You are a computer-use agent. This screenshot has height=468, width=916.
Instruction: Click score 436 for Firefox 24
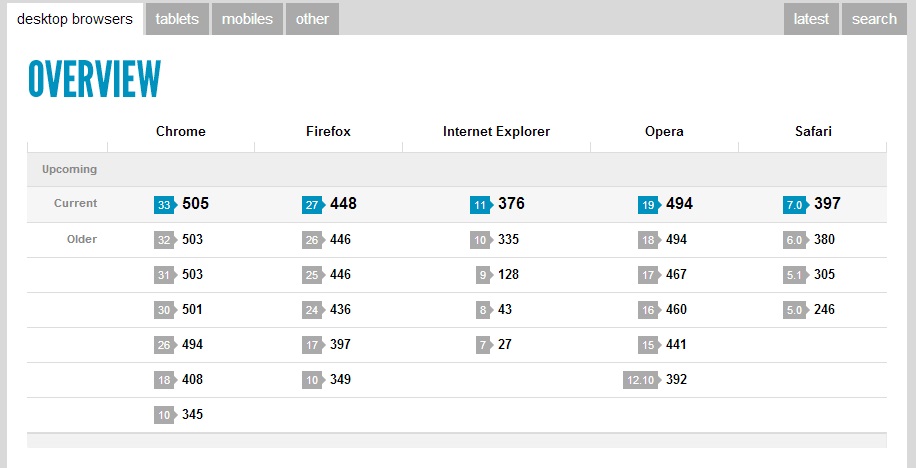(x=340, y=310)
